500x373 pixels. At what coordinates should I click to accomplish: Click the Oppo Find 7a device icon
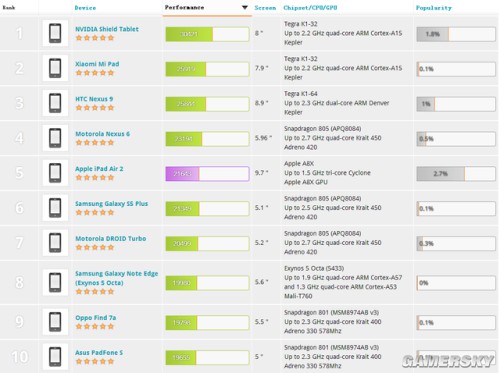tap(55, 322)
